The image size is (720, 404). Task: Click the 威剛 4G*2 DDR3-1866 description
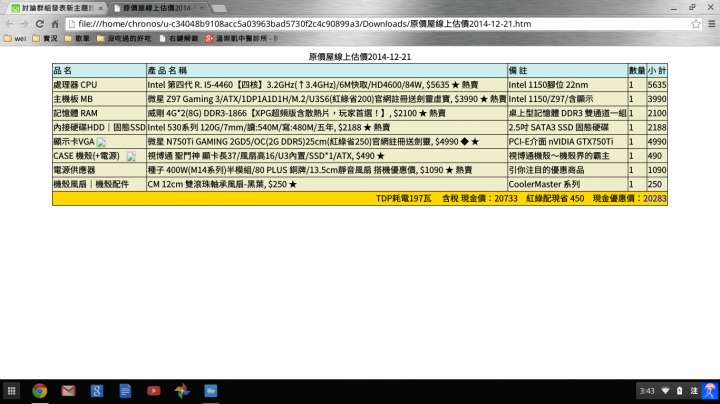tap(296, 113)
